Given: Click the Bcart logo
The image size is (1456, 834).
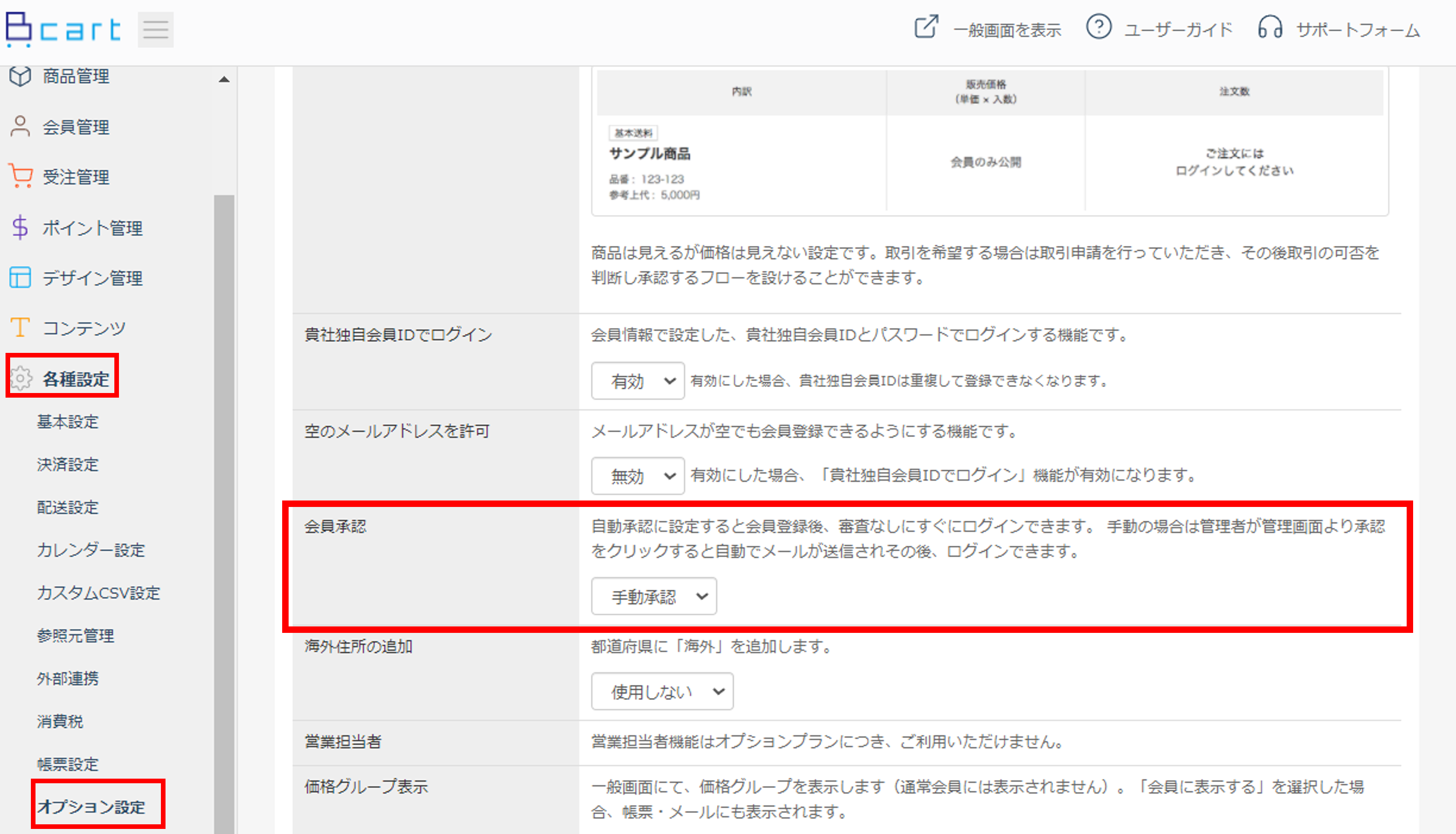Looking at the screenshot, I should [63, 29].
